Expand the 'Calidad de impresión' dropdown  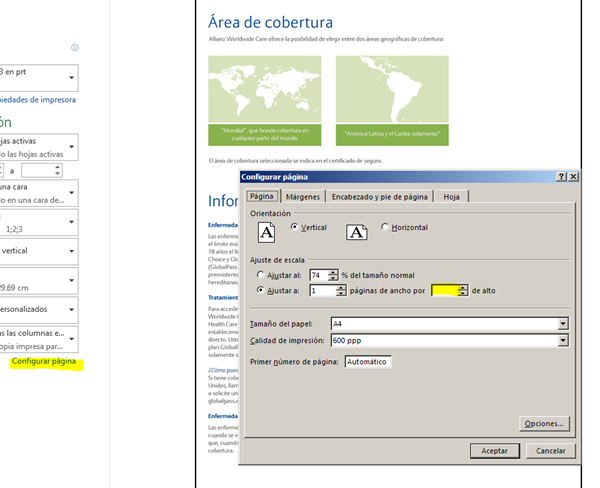pyautogui.click(x=563, y=341)
